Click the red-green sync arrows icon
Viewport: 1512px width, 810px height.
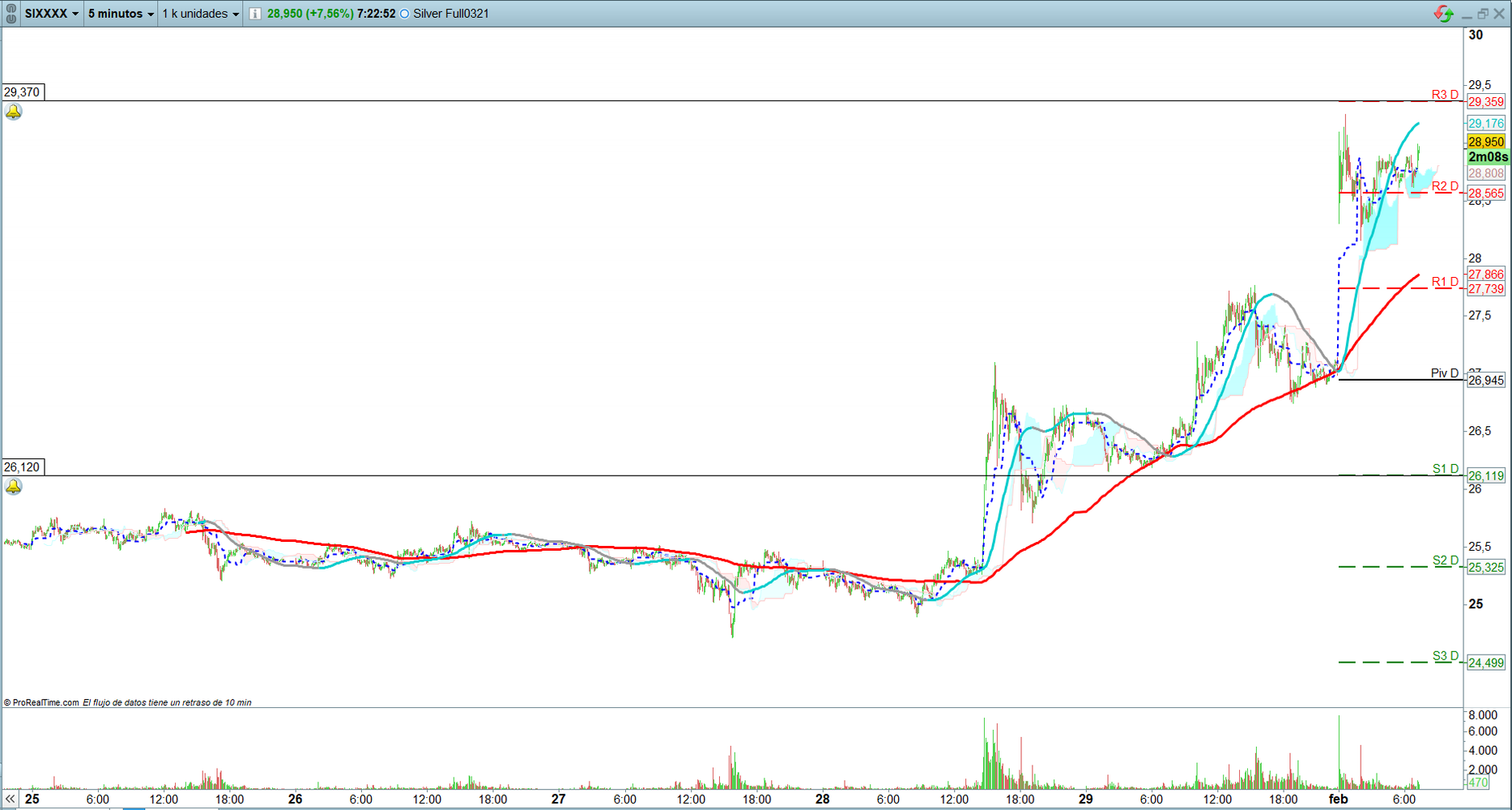pyautogui.click(x=1443, y=14)
